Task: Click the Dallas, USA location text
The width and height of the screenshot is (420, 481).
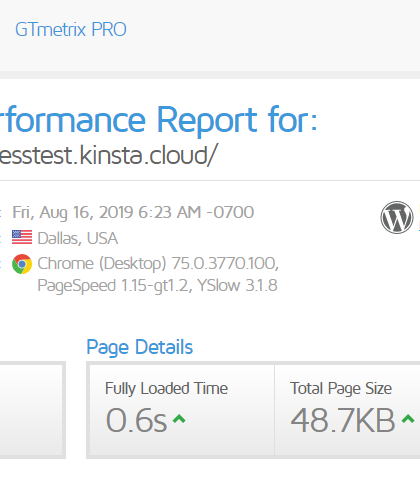Action: pos(77,238)
